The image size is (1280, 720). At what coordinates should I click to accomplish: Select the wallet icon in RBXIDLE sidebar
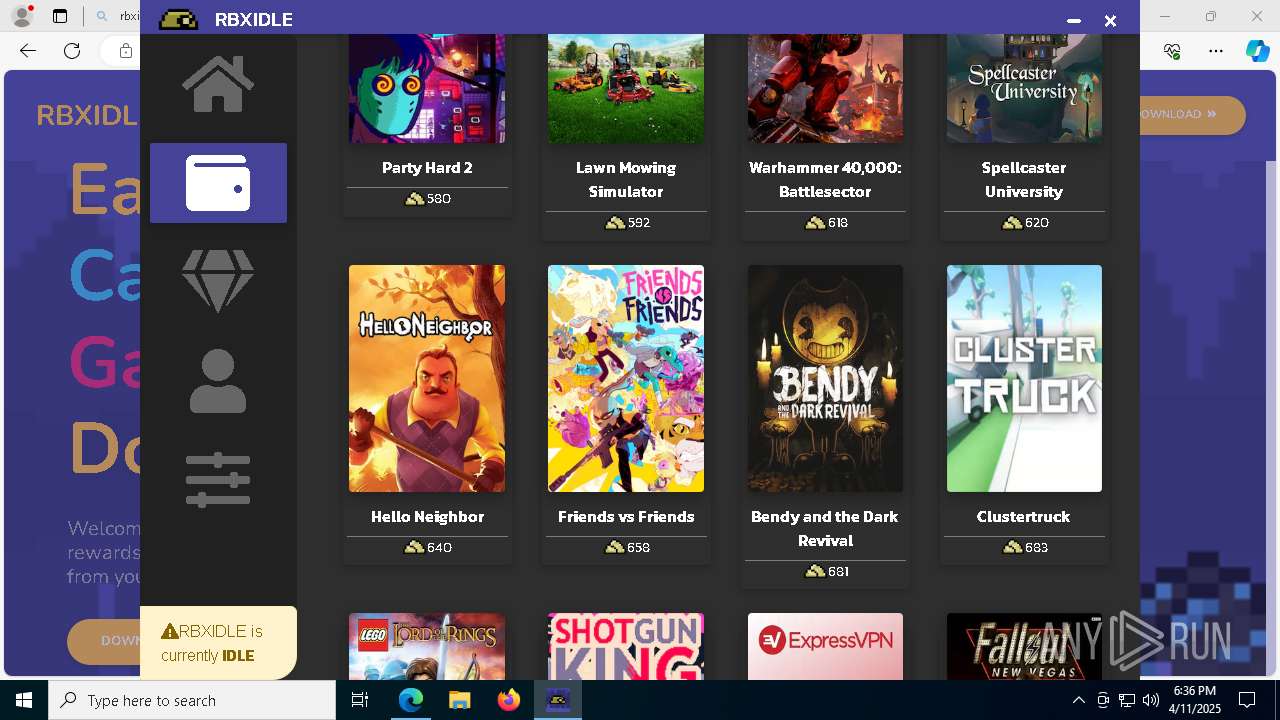(218, 183)
